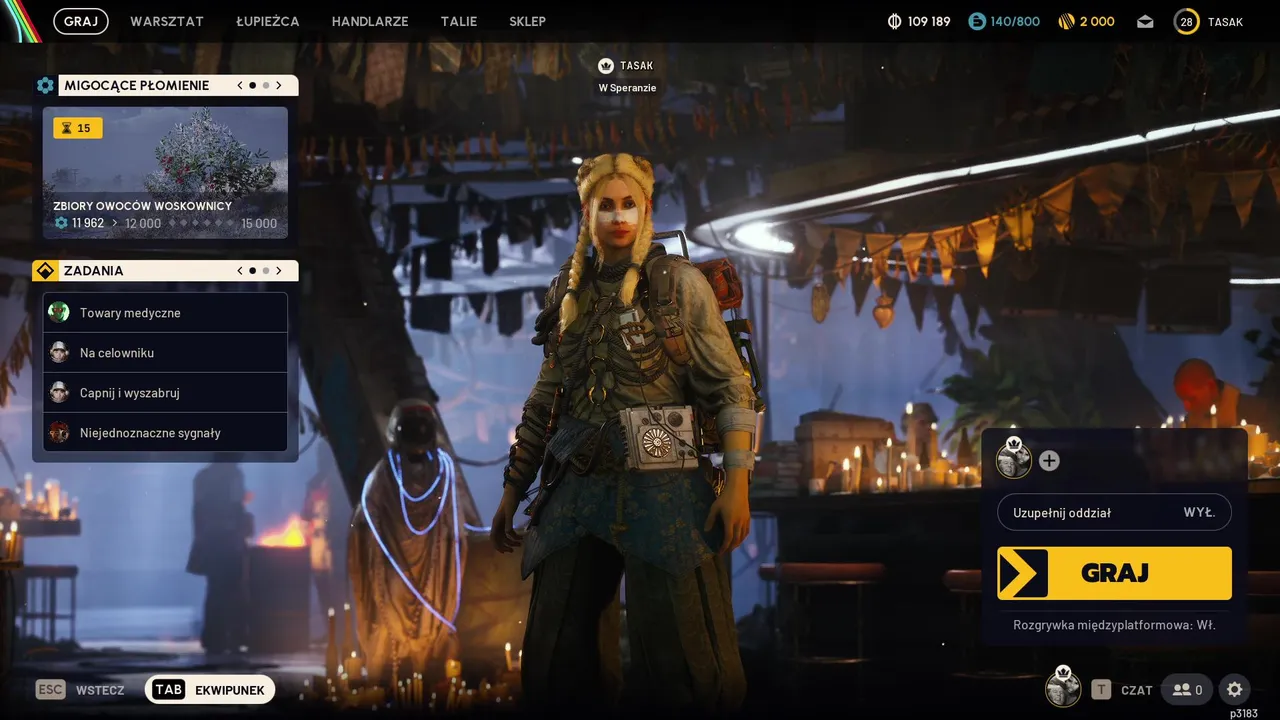This screenshot has height=720, width=1280.
Task: Open the Towary medyczne quest
Action: [165, 313]
